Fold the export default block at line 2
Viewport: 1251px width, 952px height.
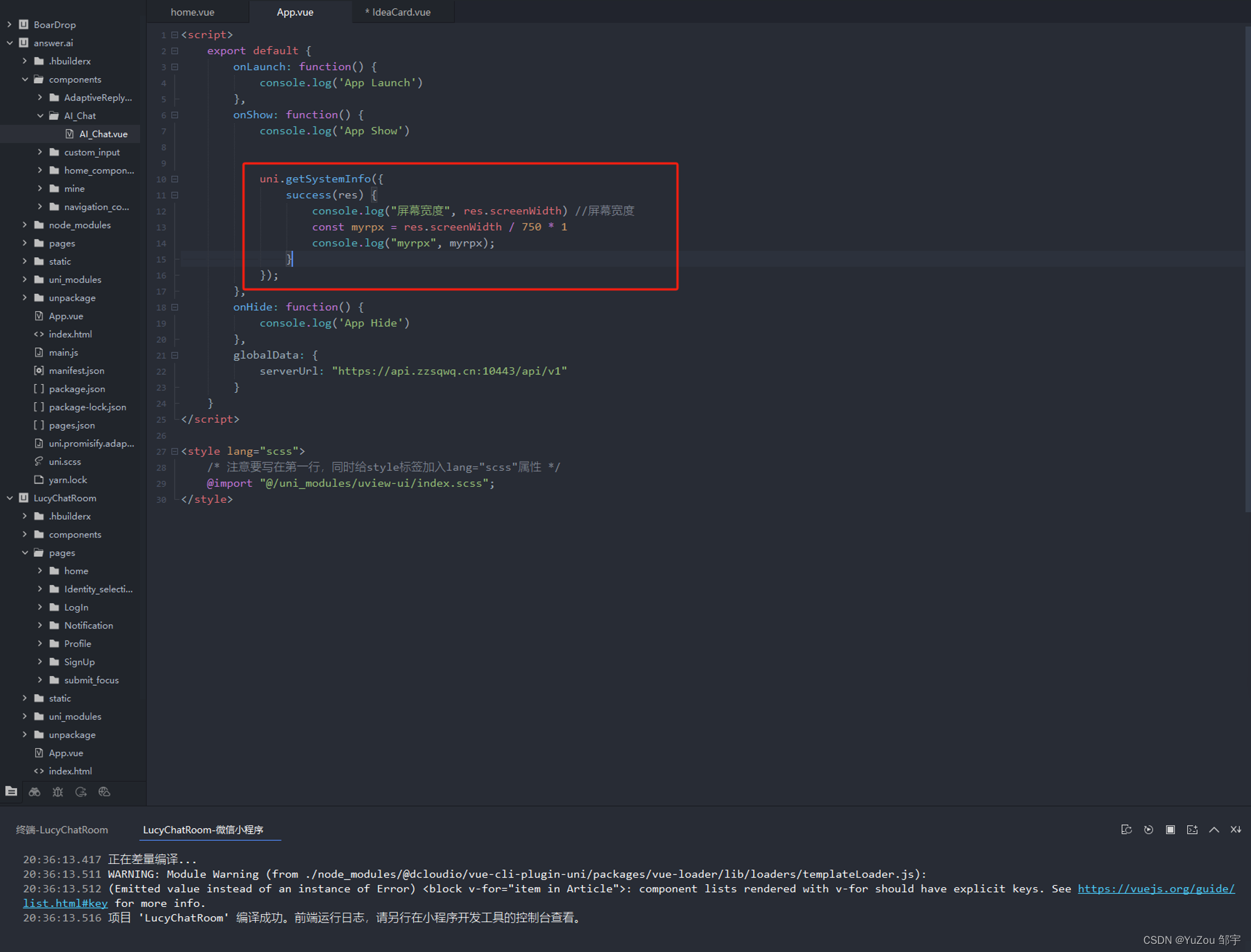(175, 51)
